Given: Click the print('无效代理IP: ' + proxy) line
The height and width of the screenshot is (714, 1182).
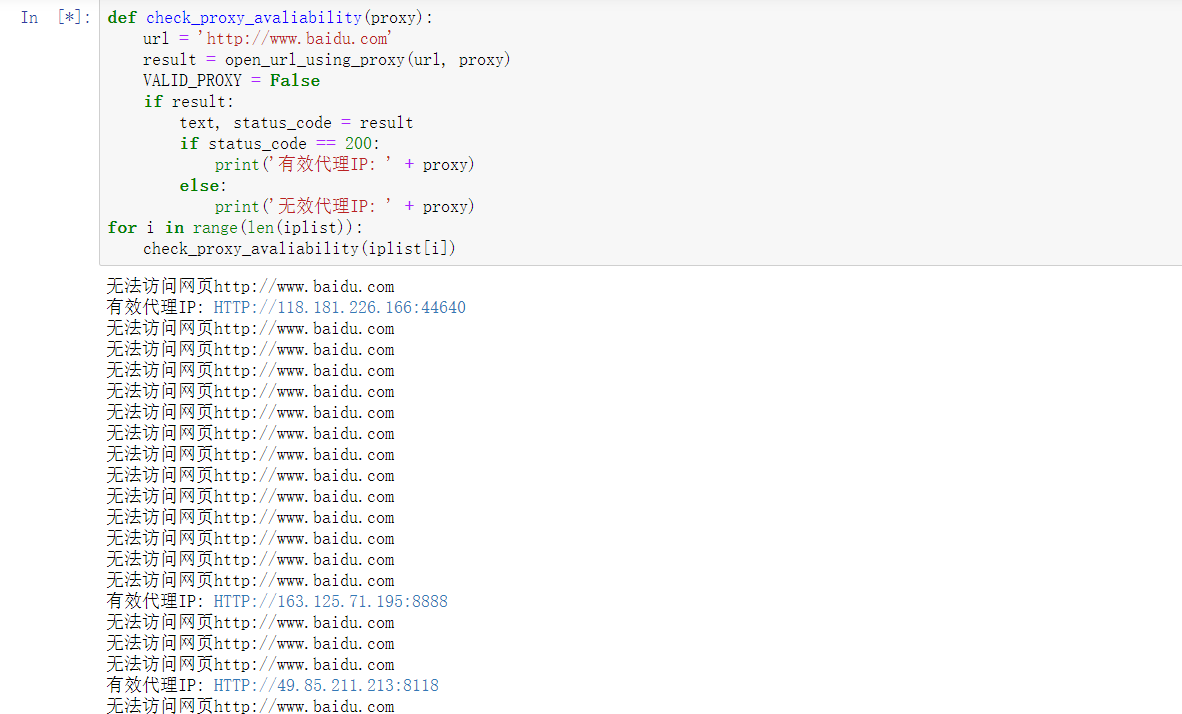Looking at the screenshot, I should 344,207.
